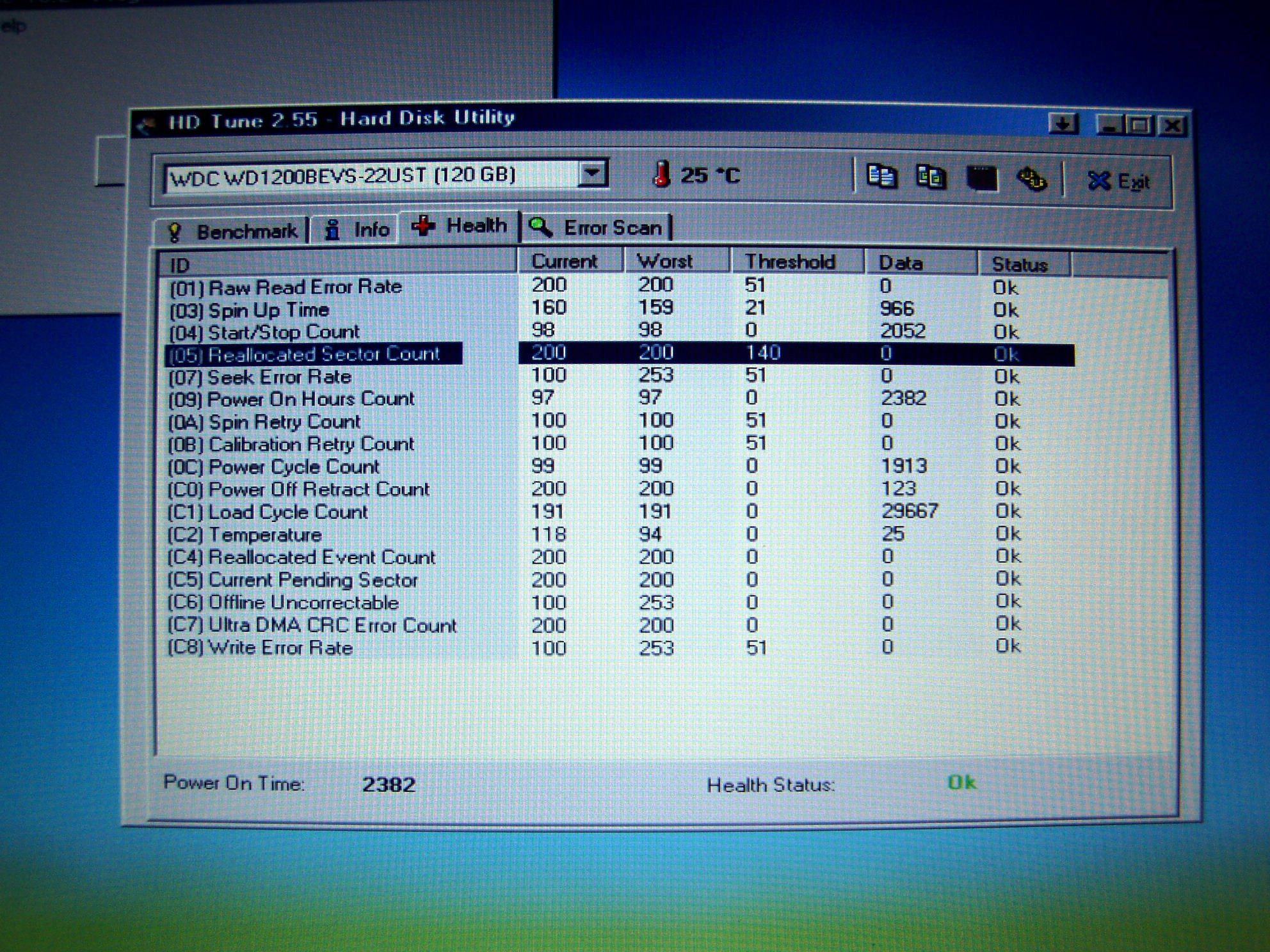Click the data value 29667
The height and width of the screenshot is (952, 1270).
click(x=910, y=511)
